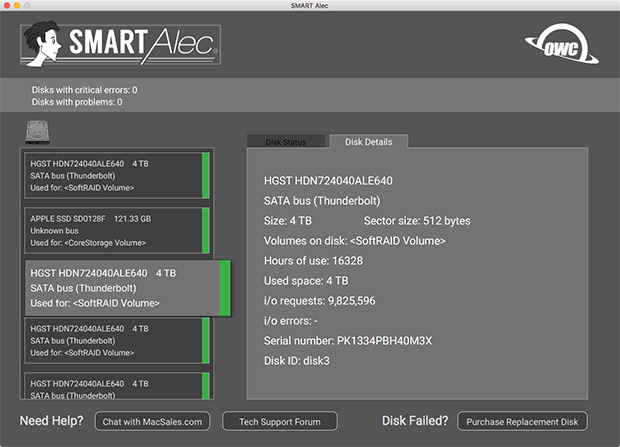Click the Size: 4 TB text in details
Image resolution: width=620 pixels, height=447 pixels.
coord(288,221)
